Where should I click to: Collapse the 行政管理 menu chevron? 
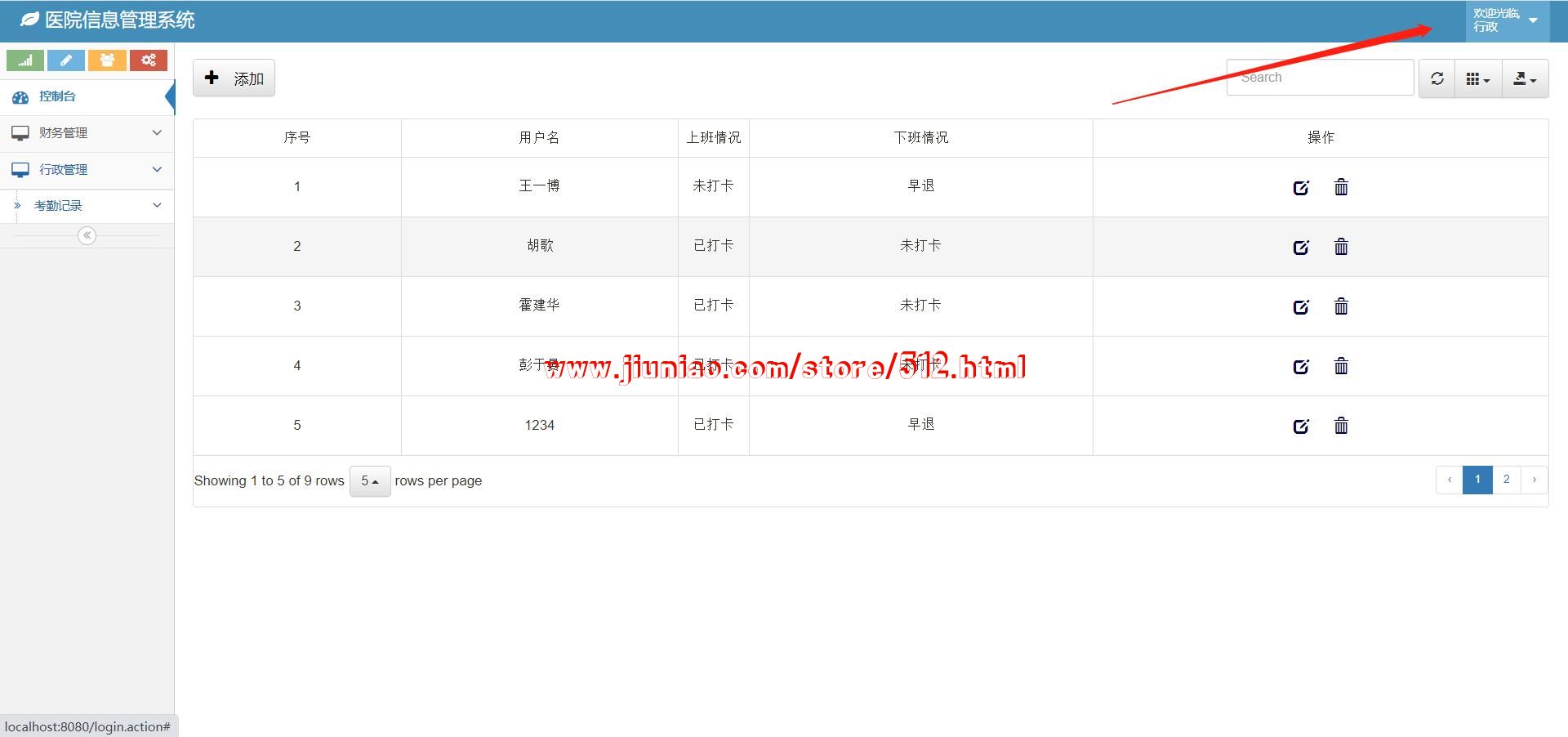[157, 169]
